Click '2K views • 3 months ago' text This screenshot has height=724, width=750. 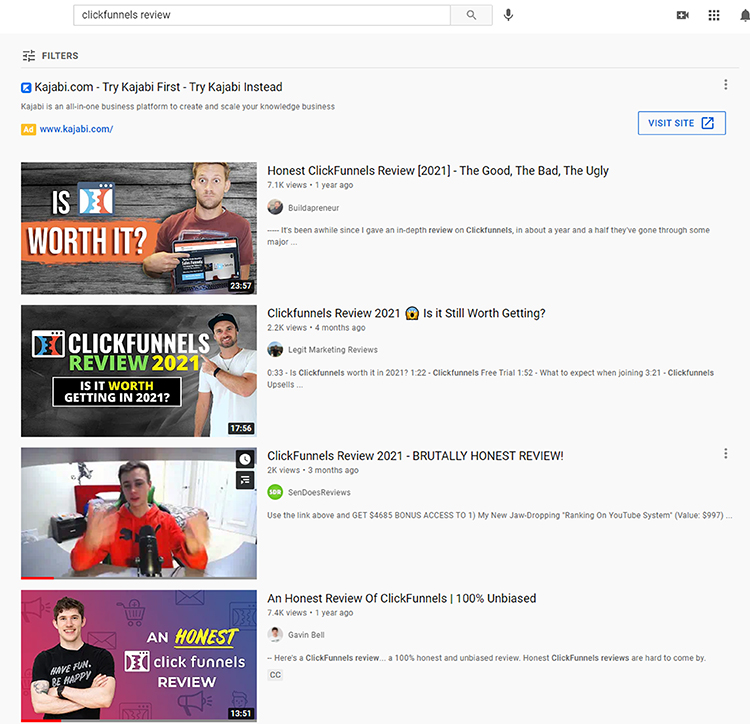pos(313,470)
